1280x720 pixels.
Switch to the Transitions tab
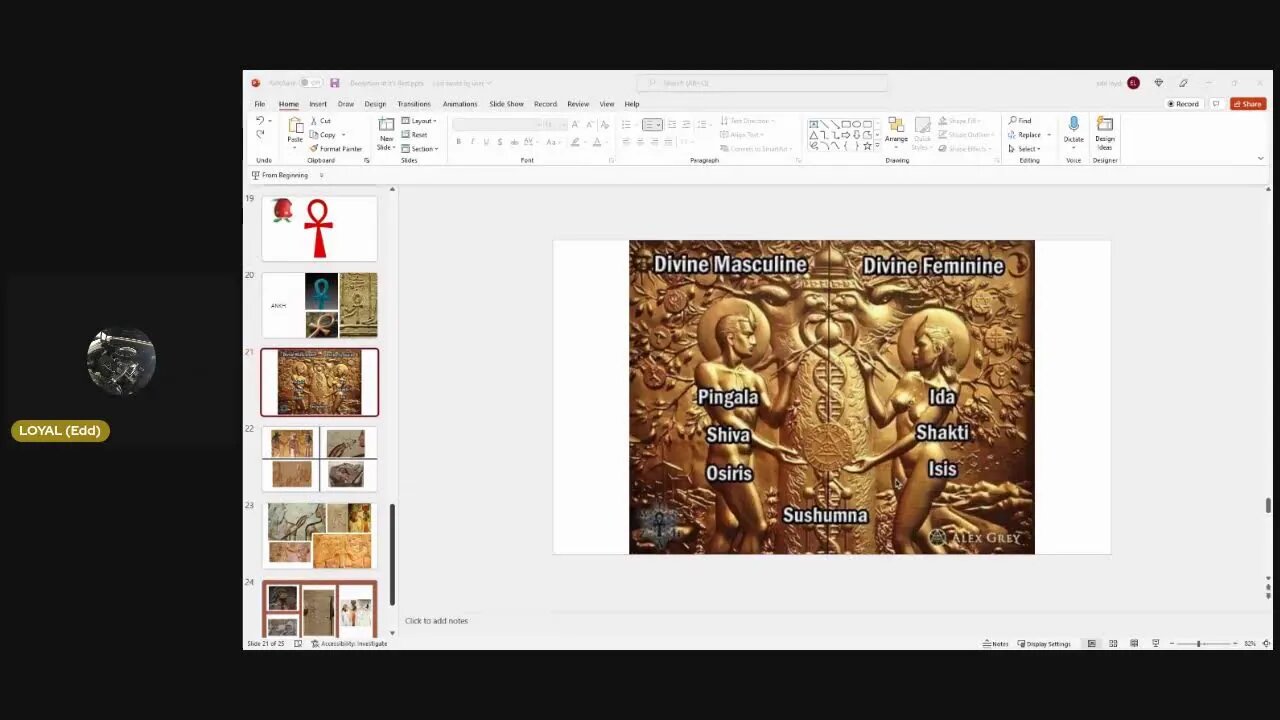pyautogui.click(x=414, y=104)
